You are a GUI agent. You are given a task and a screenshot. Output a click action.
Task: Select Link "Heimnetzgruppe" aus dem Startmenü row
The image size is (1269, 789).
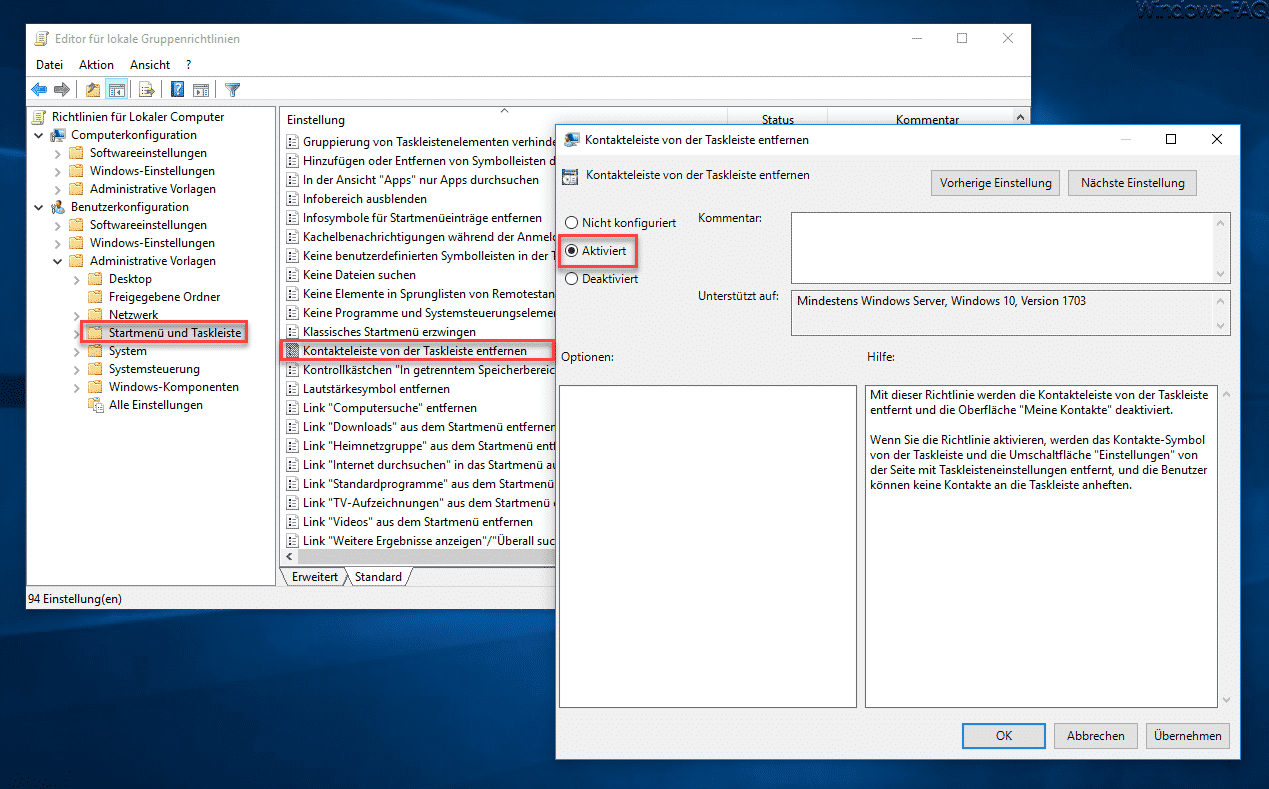tap(418, 446)
